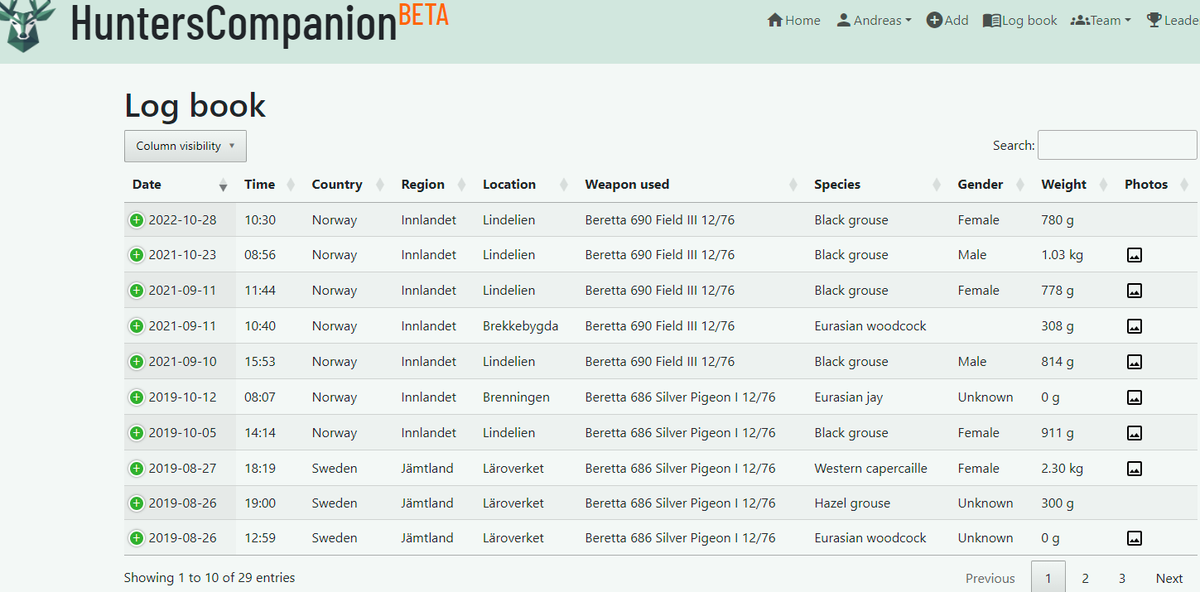Select the Brenningen location cell
The height and width of the screenshot is (592, 1200).
tap(516, 397)
